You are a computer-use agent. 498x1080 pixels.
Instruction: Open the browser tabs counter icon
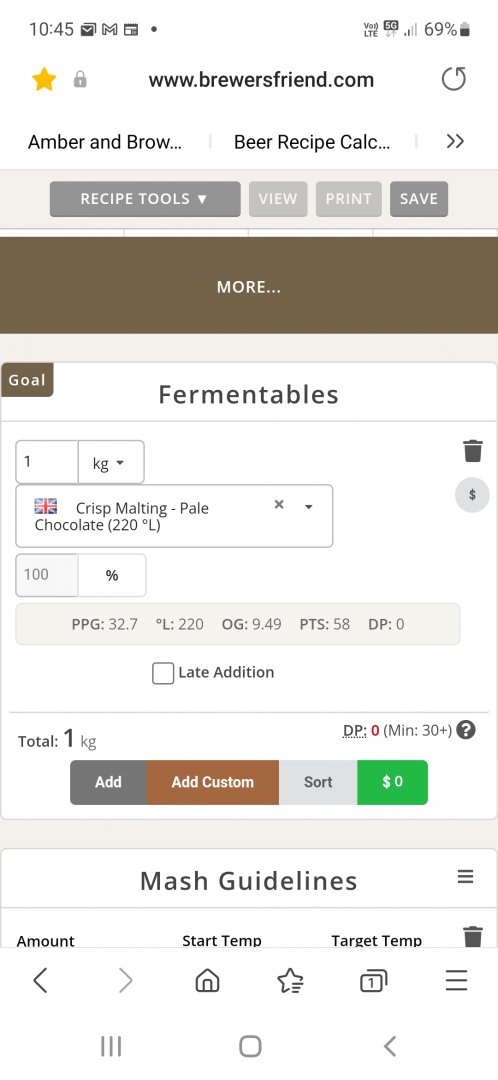[373, 980]
